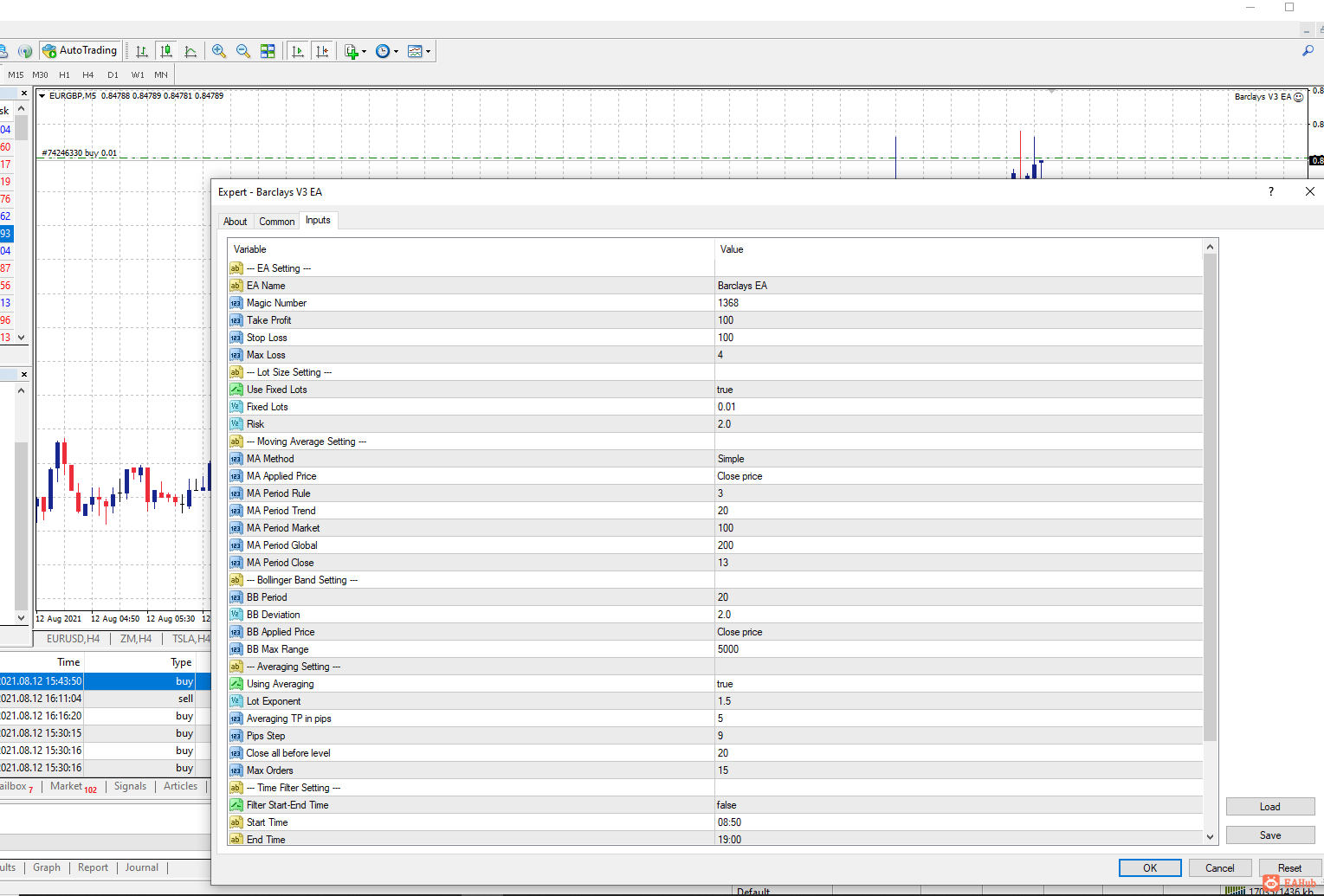
Task: Select the W1 timeframe
Action: tap(138, 75)
